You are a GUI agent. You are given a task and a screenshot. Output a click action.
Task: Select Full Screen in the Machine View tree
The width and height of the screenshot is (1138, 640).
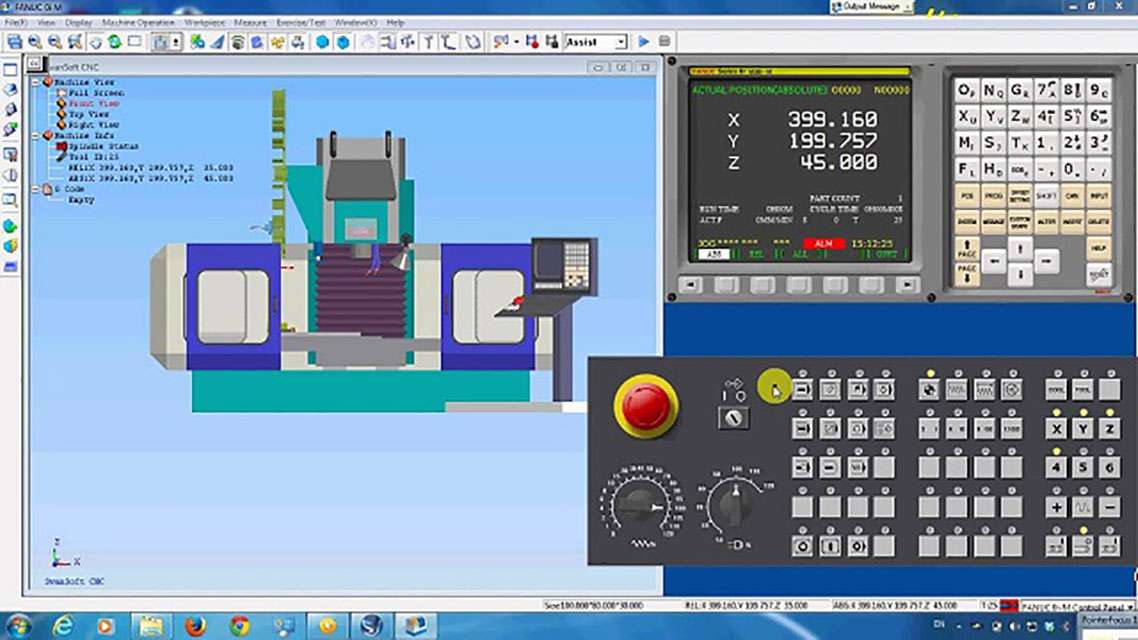[x=96, y=93]
